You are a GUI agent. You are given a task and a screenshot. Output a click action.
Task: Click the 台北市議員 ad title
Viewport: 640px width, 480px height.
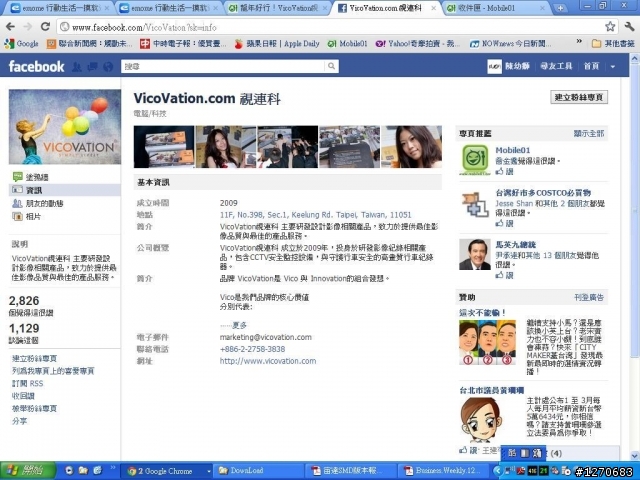tap(491, 391)
